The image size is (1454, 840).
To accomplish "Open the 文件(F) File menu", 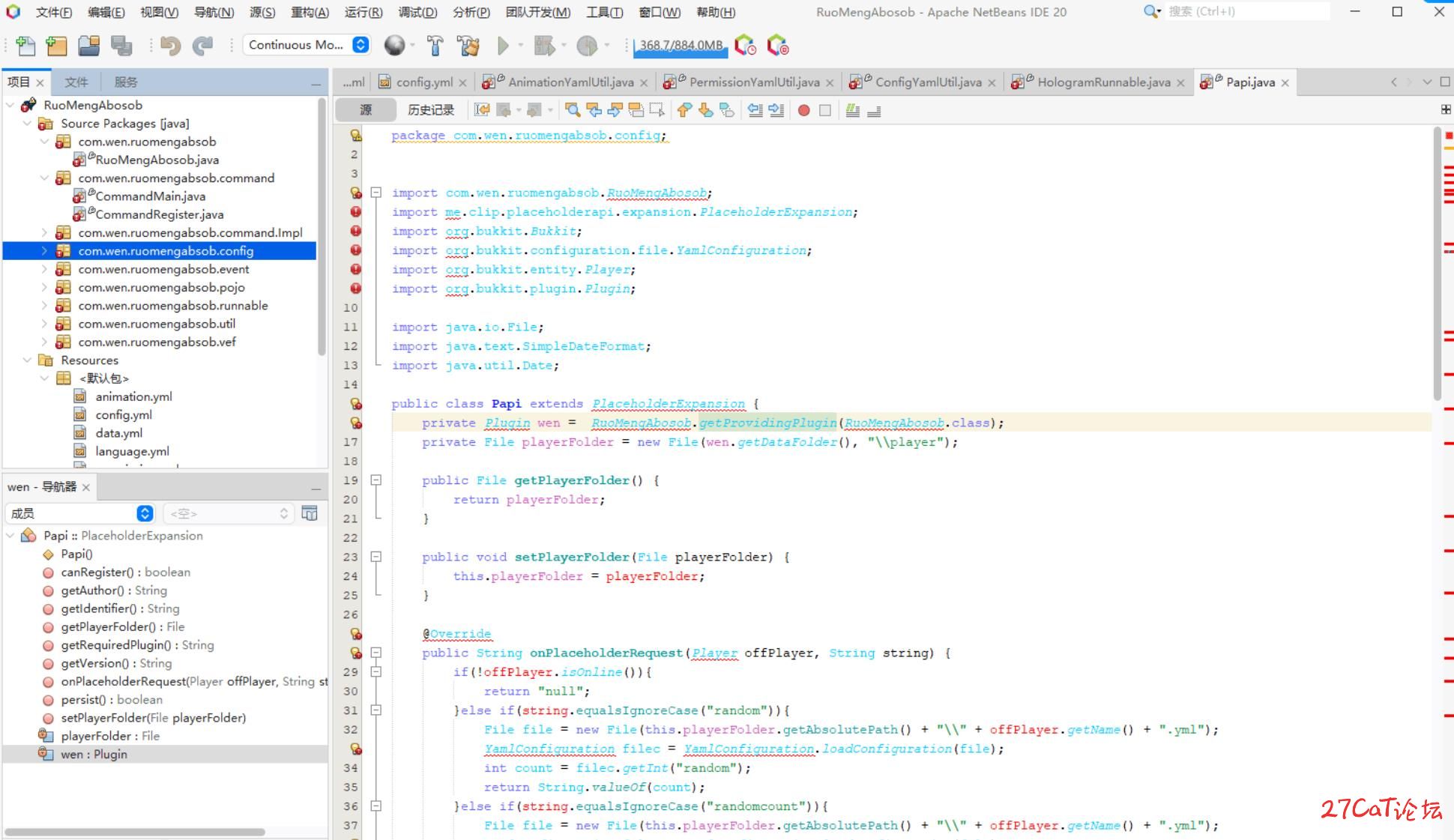I will point(54,12).
